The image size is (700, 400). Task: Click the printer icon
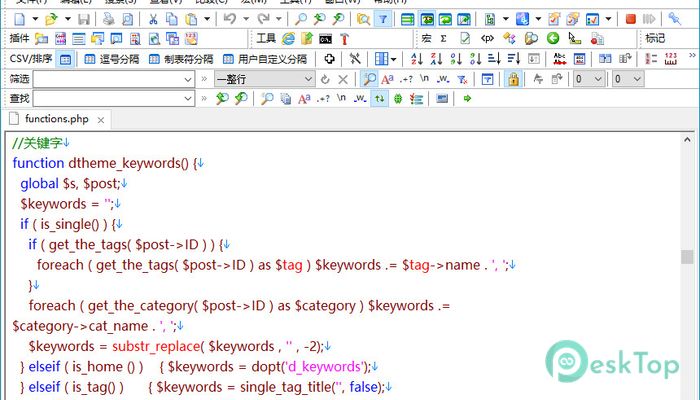108,19
